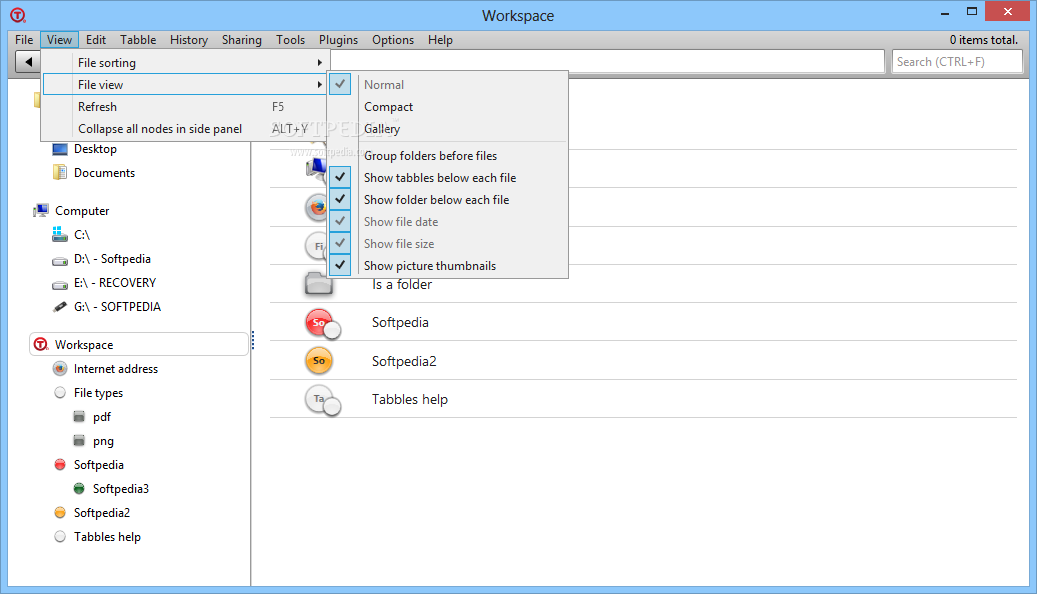Open the Help menu
Image resolution: width=1037 pixels, height=594 pixels.
440,40
